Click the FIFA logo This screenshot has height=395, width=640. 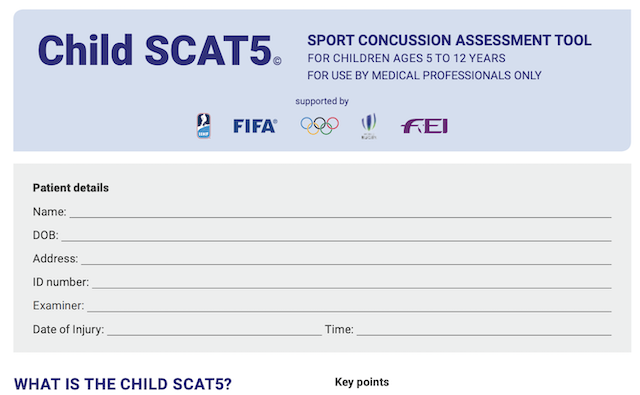(256, 126)
